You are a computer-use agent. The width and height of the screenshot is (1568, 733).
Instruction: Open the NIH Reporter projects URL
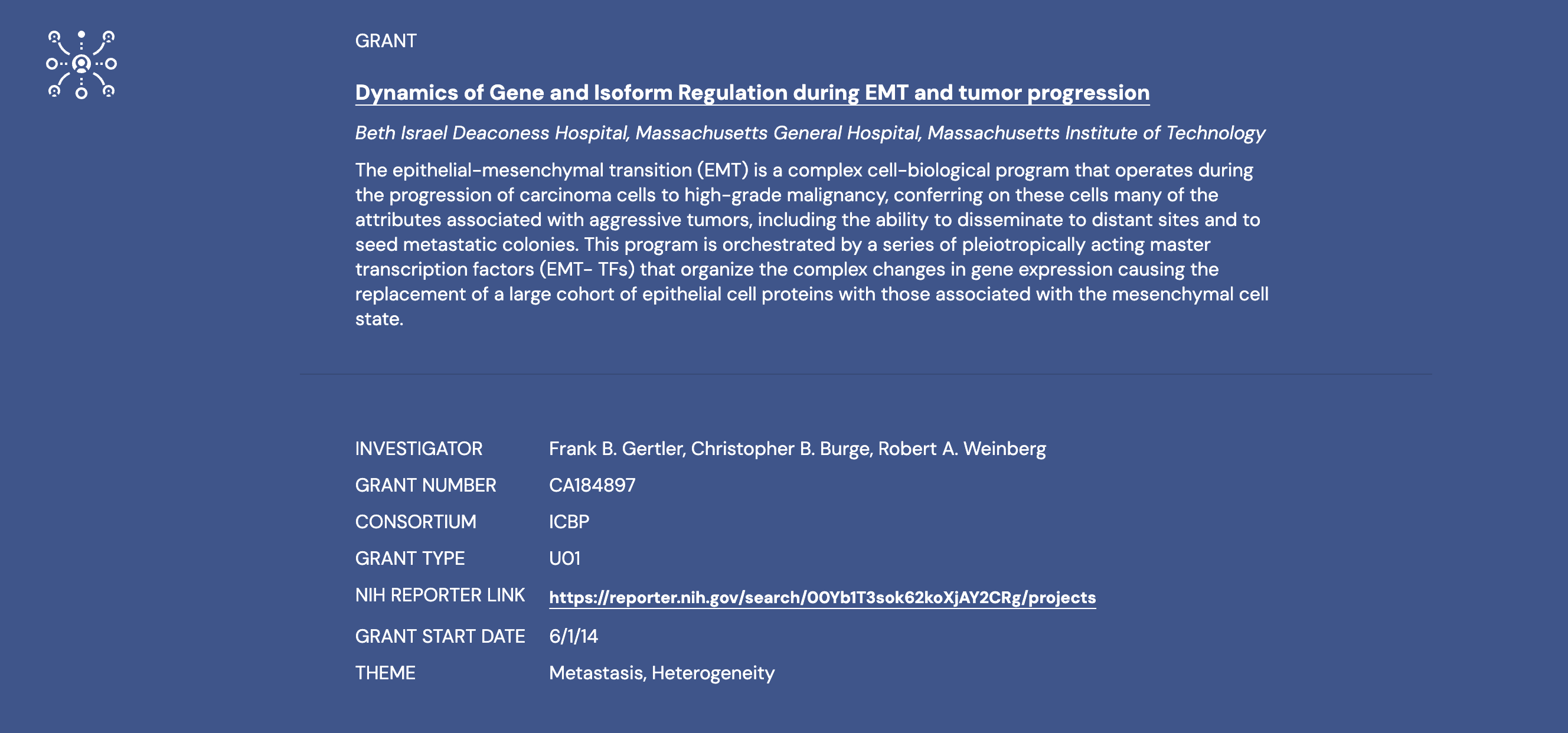[x=822, y=597]
